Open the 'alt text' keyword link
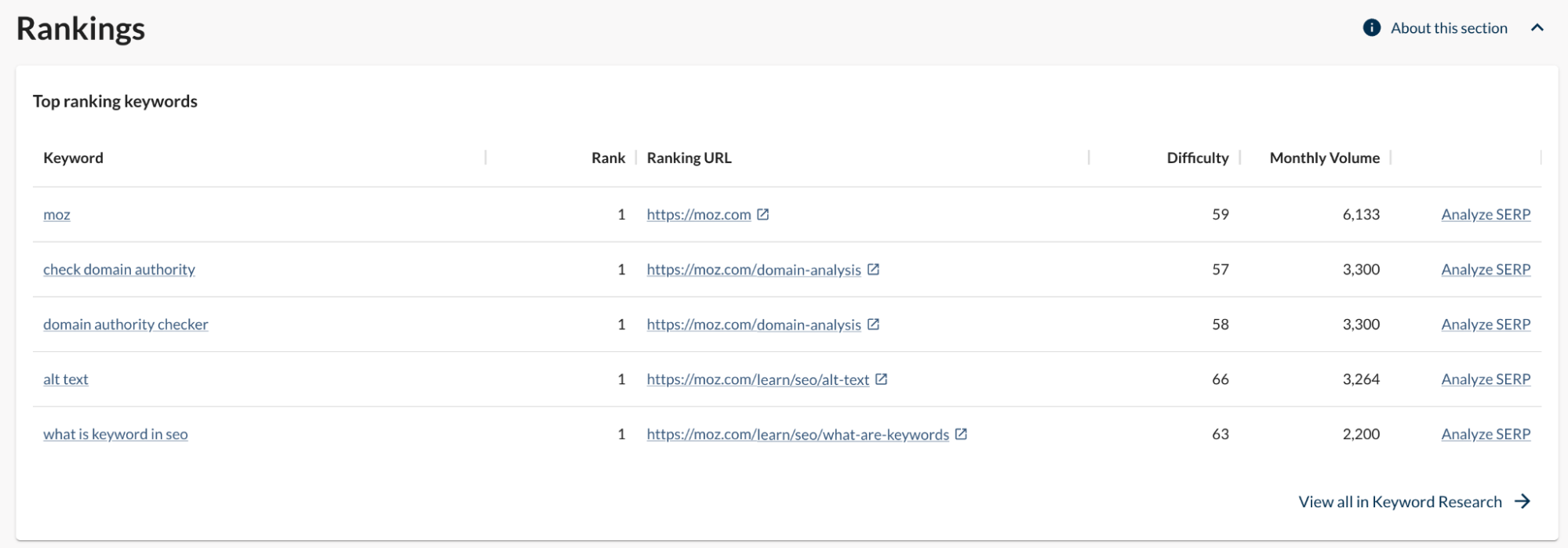1568x548 pixels. pos(66,379)
